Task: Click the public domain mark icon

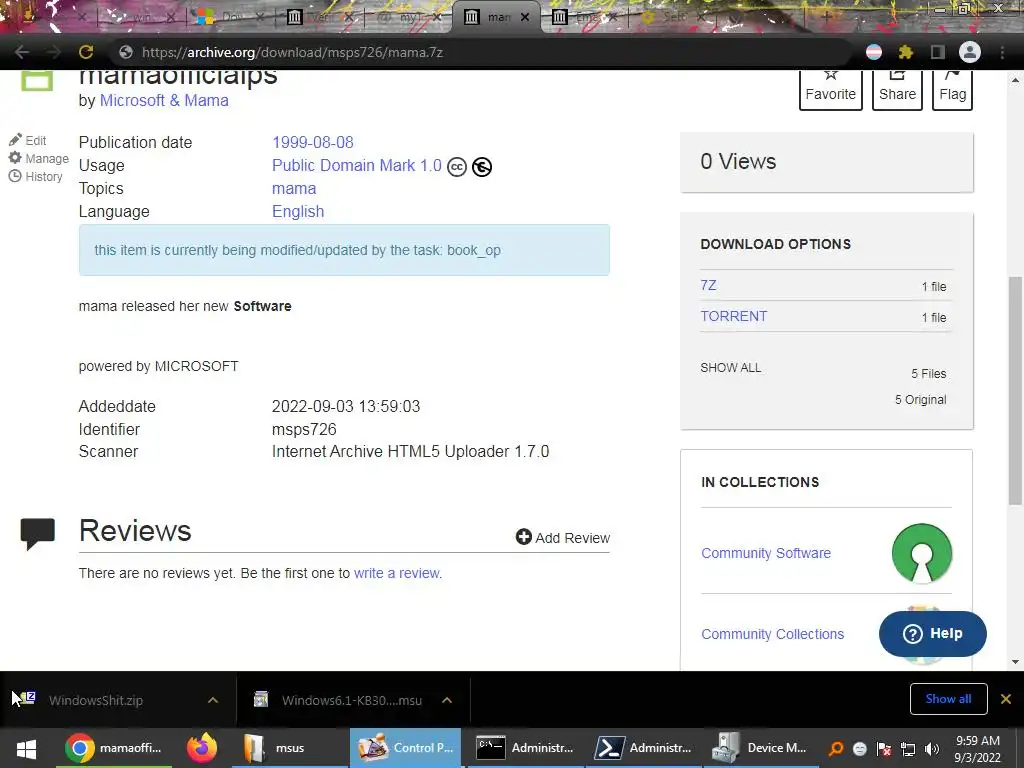Action: pyautogui.click(x=482, y=167)
